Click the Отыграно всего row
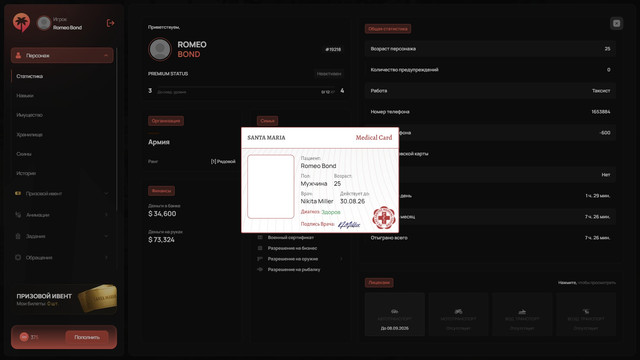Viewport: 640px width, 360px height. pyautogui.click(x=490, y=238)
